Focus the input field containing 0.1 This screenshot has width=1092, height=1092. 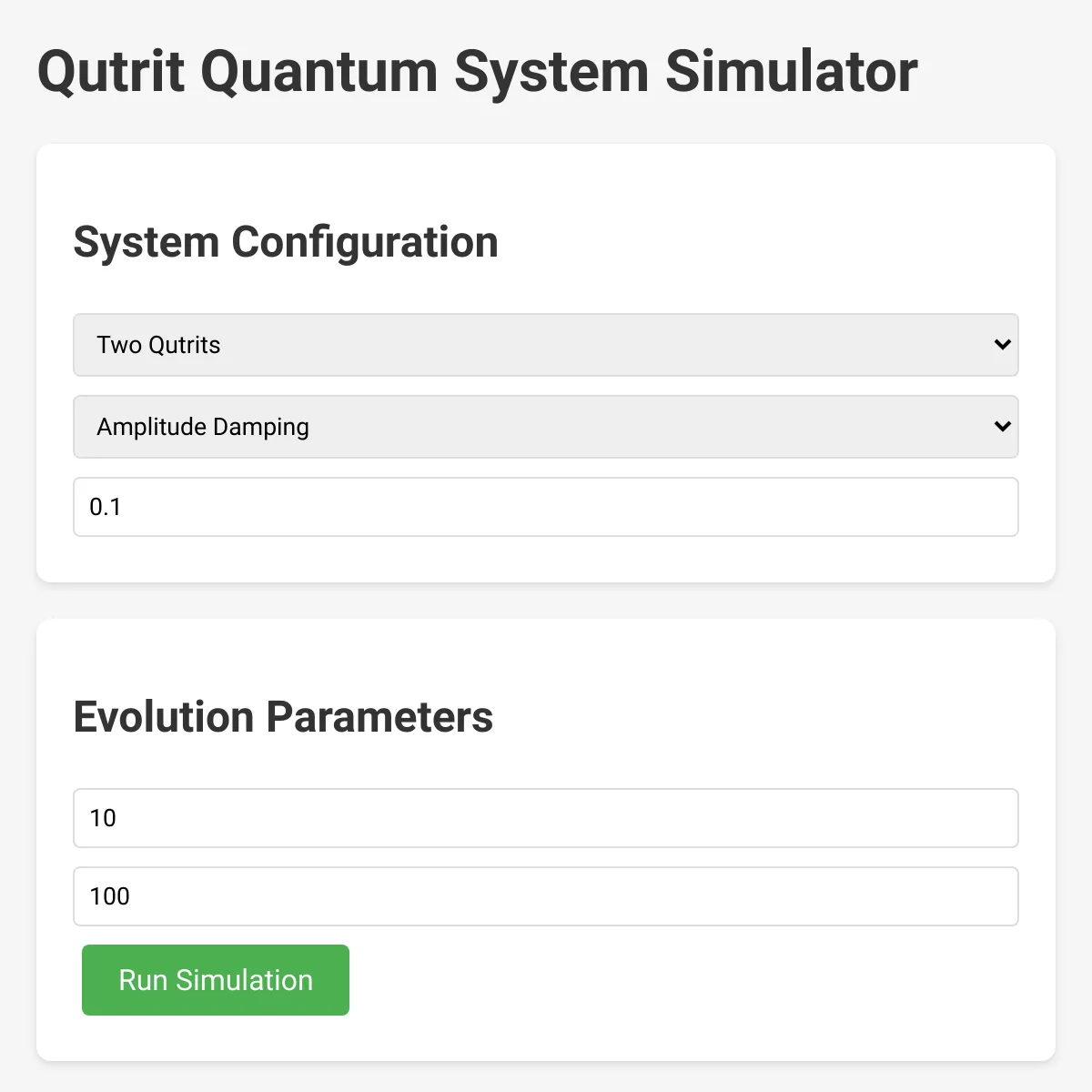coord(546,507)
